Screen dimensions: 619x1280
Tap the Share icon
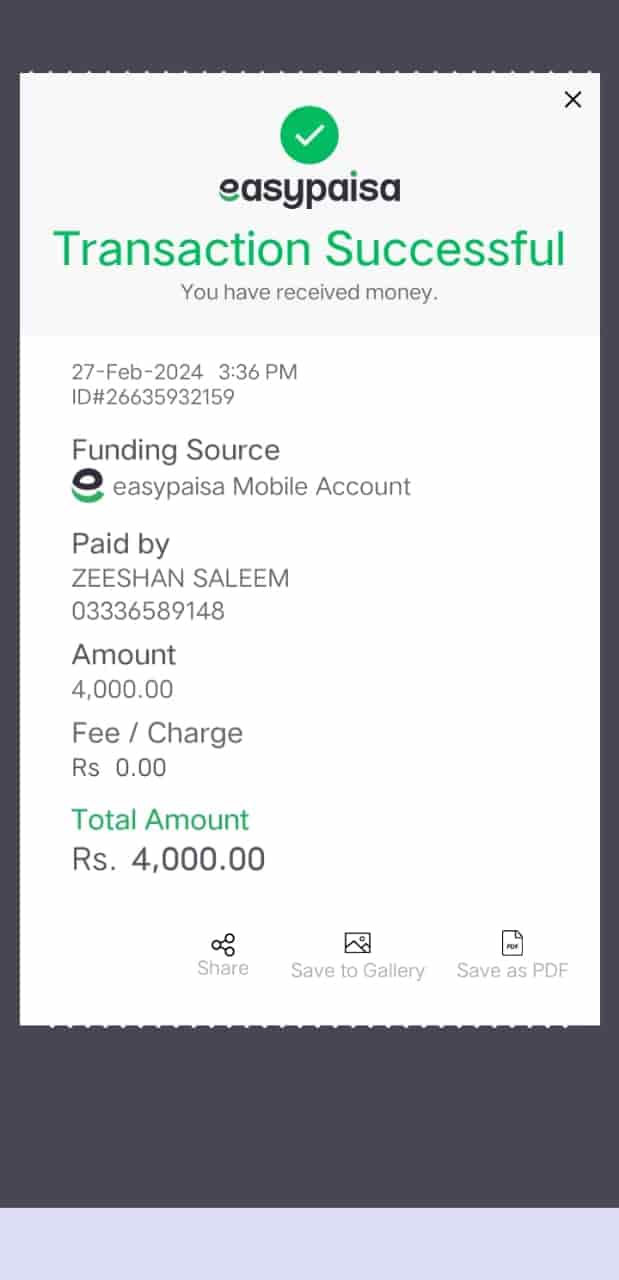[x=223, y=945]
